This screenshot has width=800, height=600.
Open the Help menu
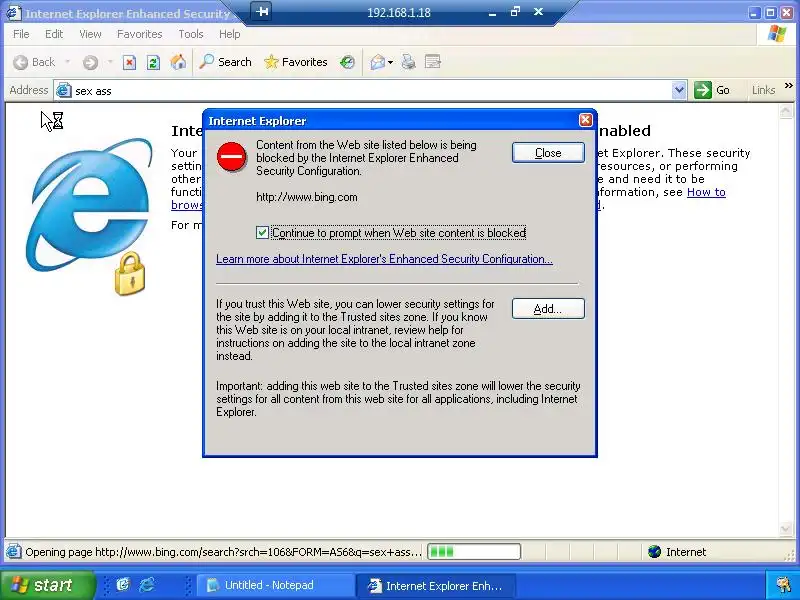pyautogui.click(x=230, y=34)
